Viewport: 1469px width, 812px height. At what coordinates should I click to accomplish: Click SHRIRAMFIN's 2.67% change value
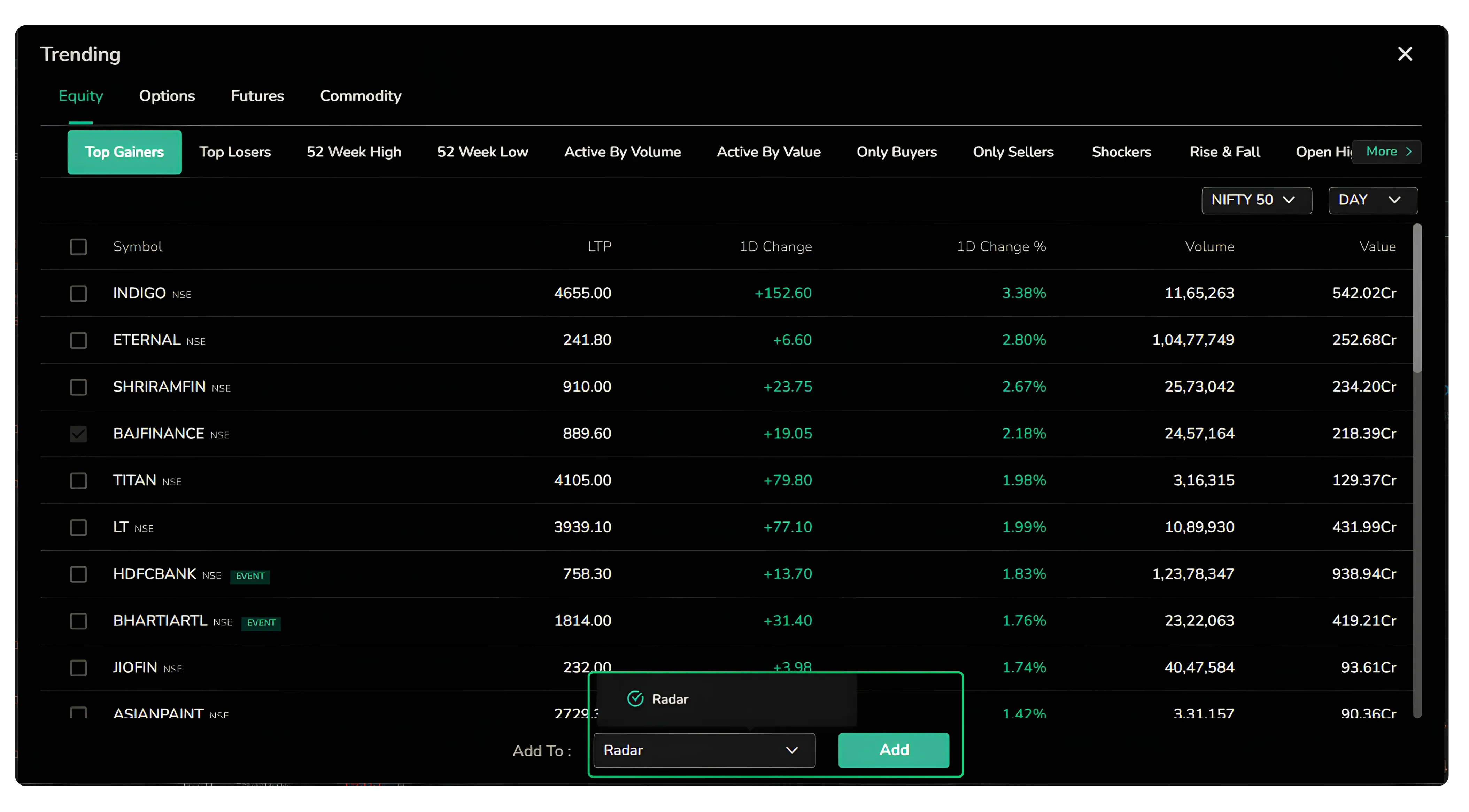tap(1024, 387)
